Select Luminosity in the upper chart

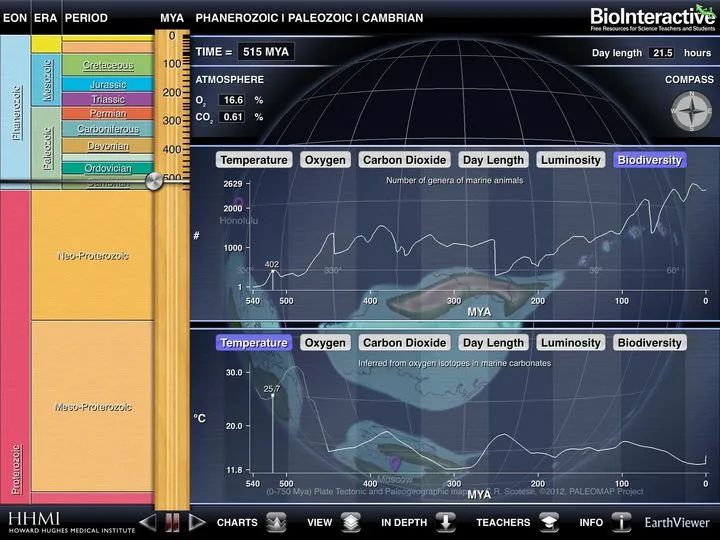570,160
